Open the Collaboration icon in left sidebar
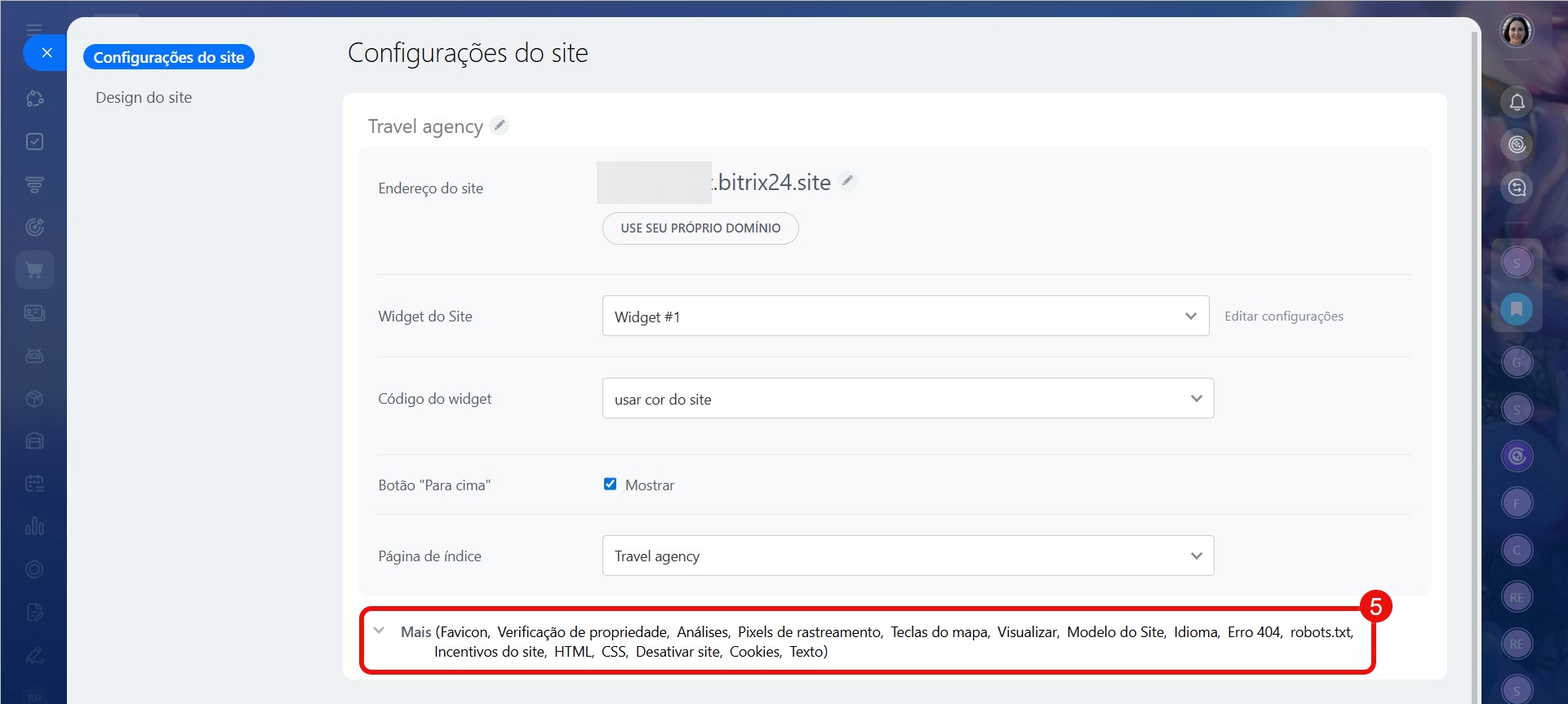 coord(34,99)
